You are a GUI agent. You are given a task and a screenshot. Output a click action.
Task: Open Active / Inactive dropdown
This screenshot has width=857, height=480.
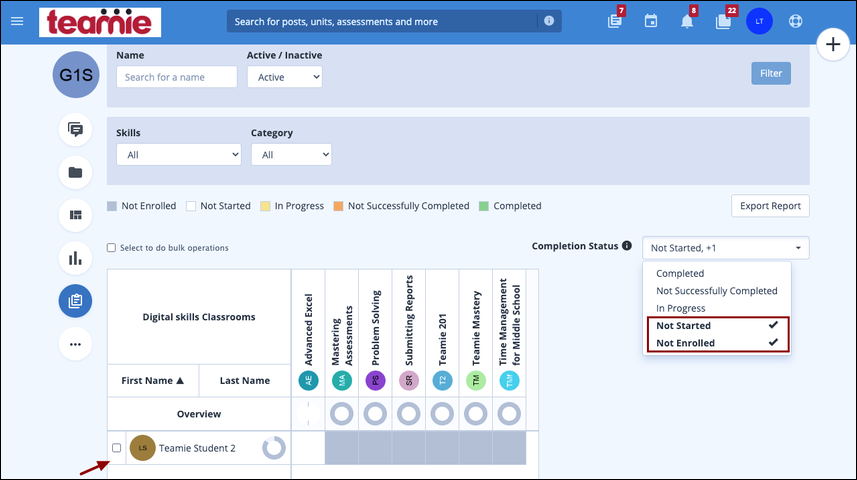(x=285, y=77)
